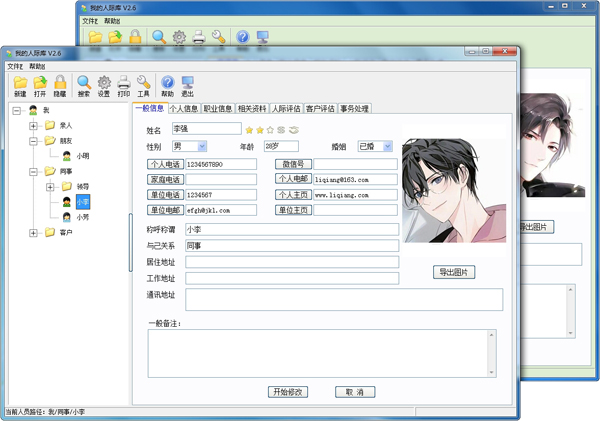600x421 pixels.
Task: Expand the 客户 folder in the tree
Action: tap(34, 232)
